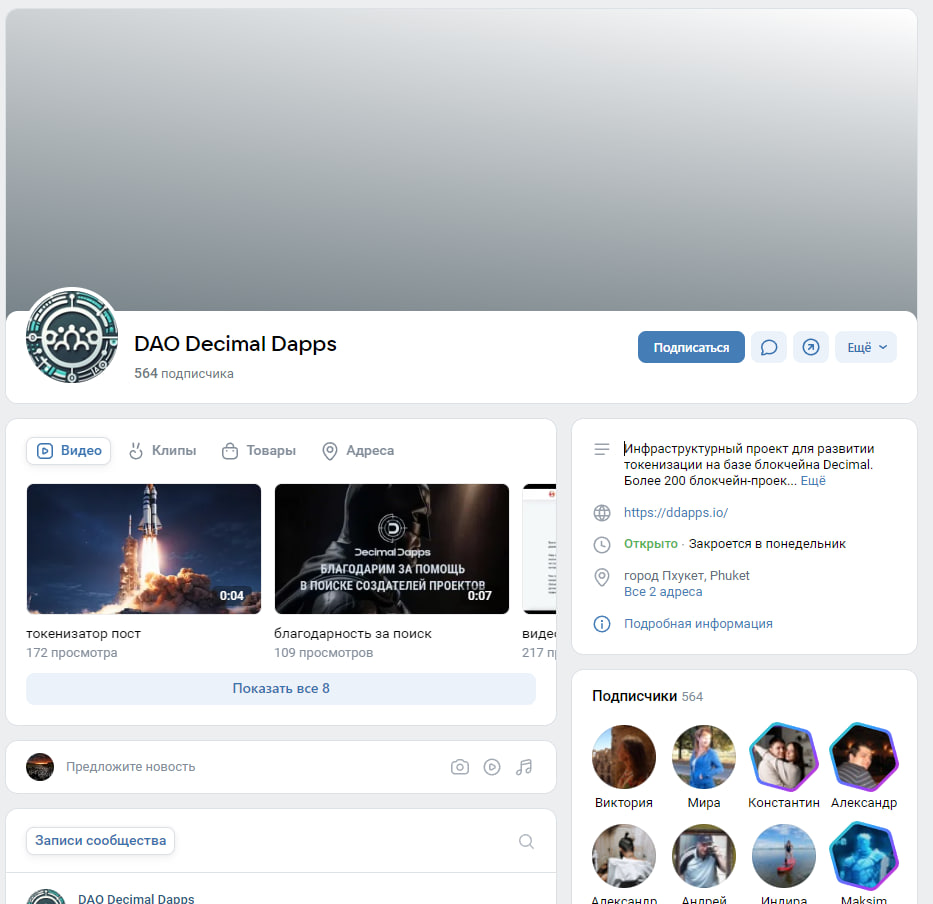This screenshot has width=933, height=904.
Task: Open the photo upload icon in post field
Action: 460,767
